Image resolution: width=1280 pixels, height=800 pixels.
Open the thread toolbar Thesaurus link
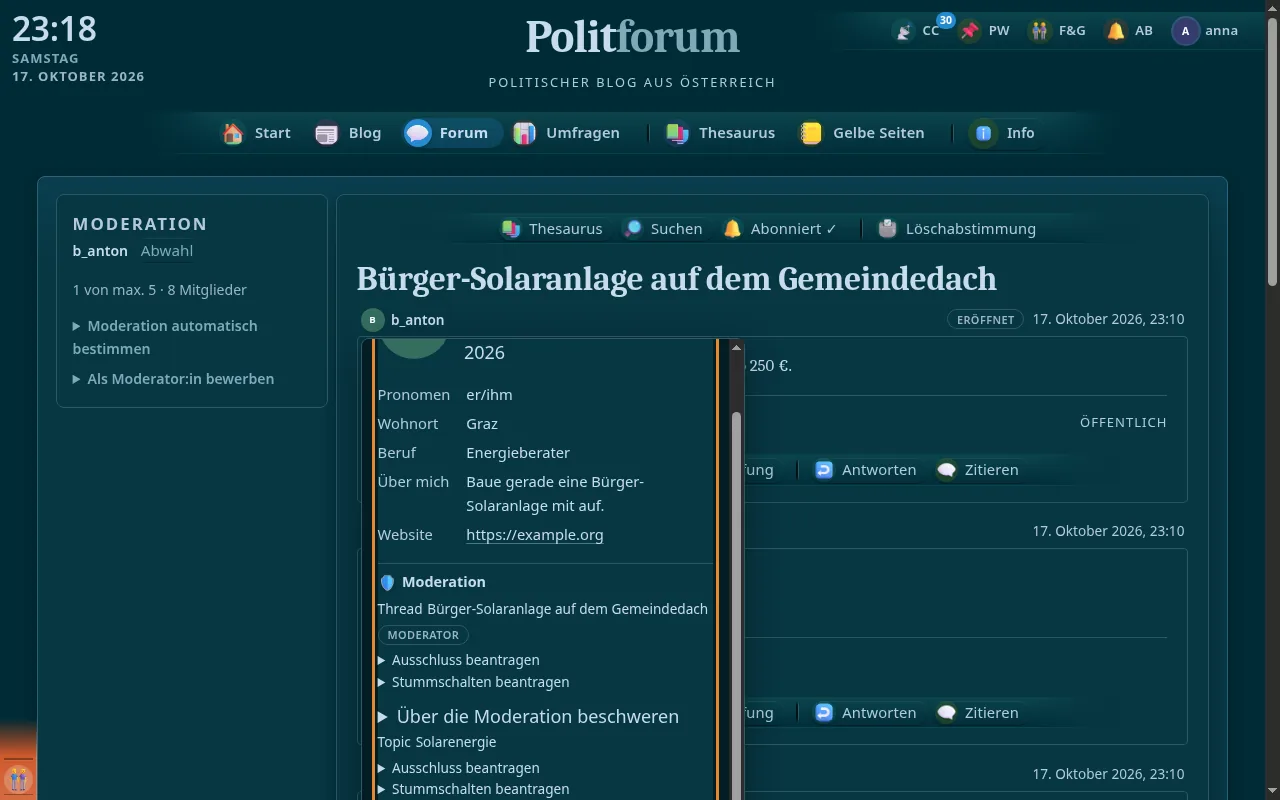click(x=552, y=229)
